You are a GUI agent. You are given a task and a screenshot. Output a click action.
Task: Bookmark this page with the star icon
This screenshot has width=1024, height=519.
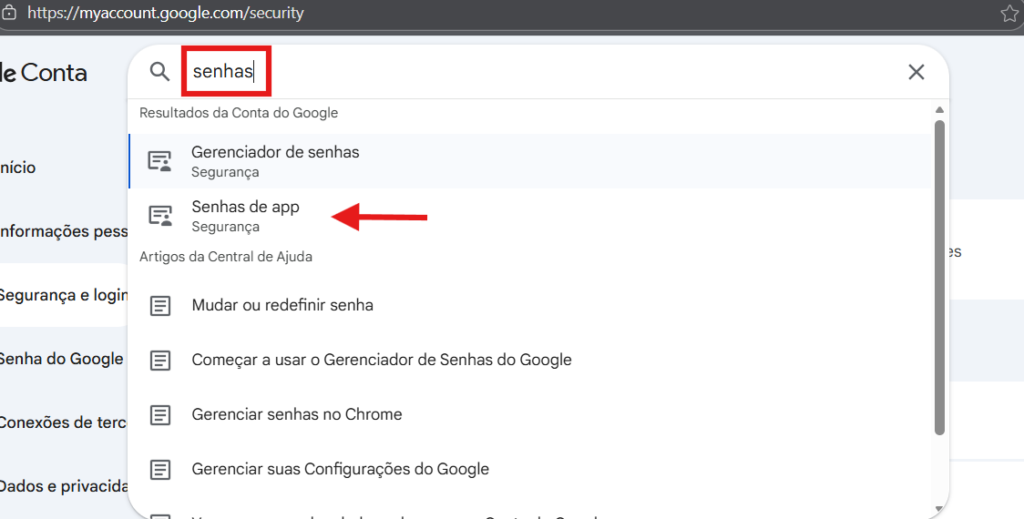click(1009, 14)
